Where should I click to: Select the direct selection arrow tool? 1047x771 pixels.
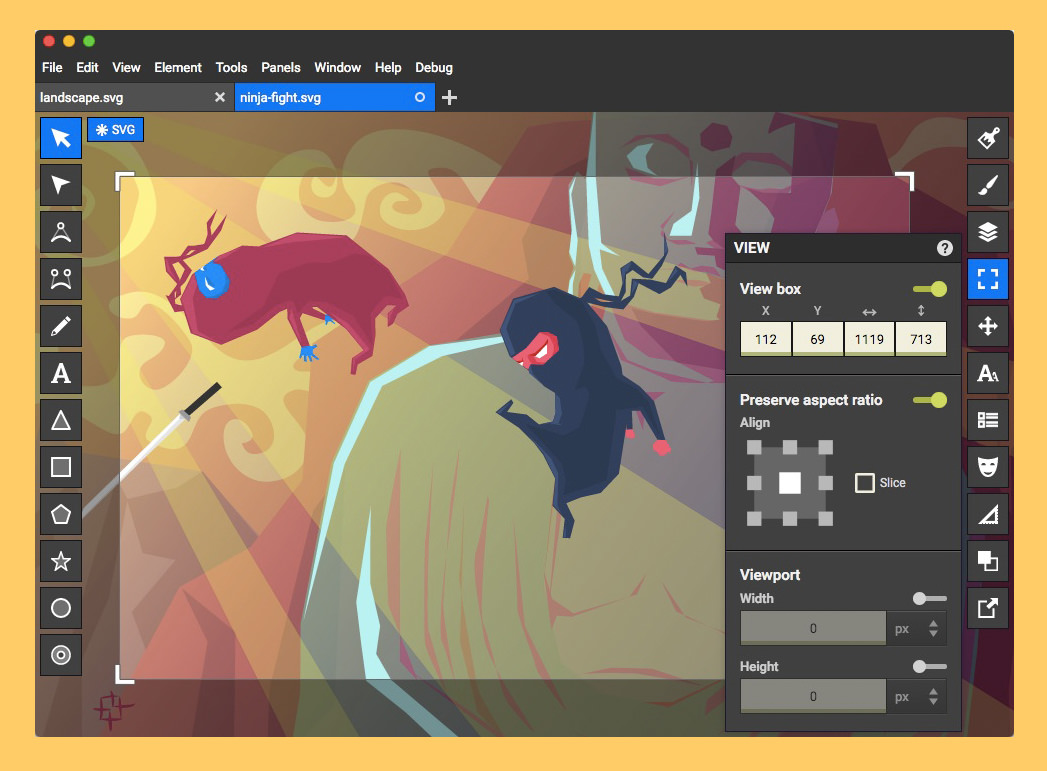tap(61, 185)
